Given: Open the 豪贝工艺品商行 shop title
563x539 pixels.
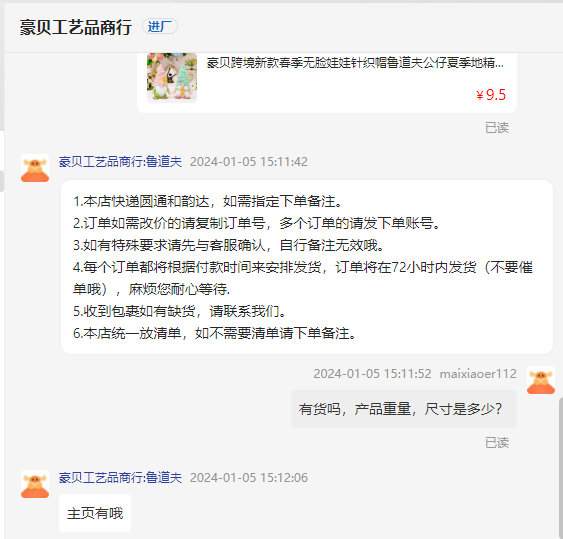Looking at the screenshot, I should [76, 27].
